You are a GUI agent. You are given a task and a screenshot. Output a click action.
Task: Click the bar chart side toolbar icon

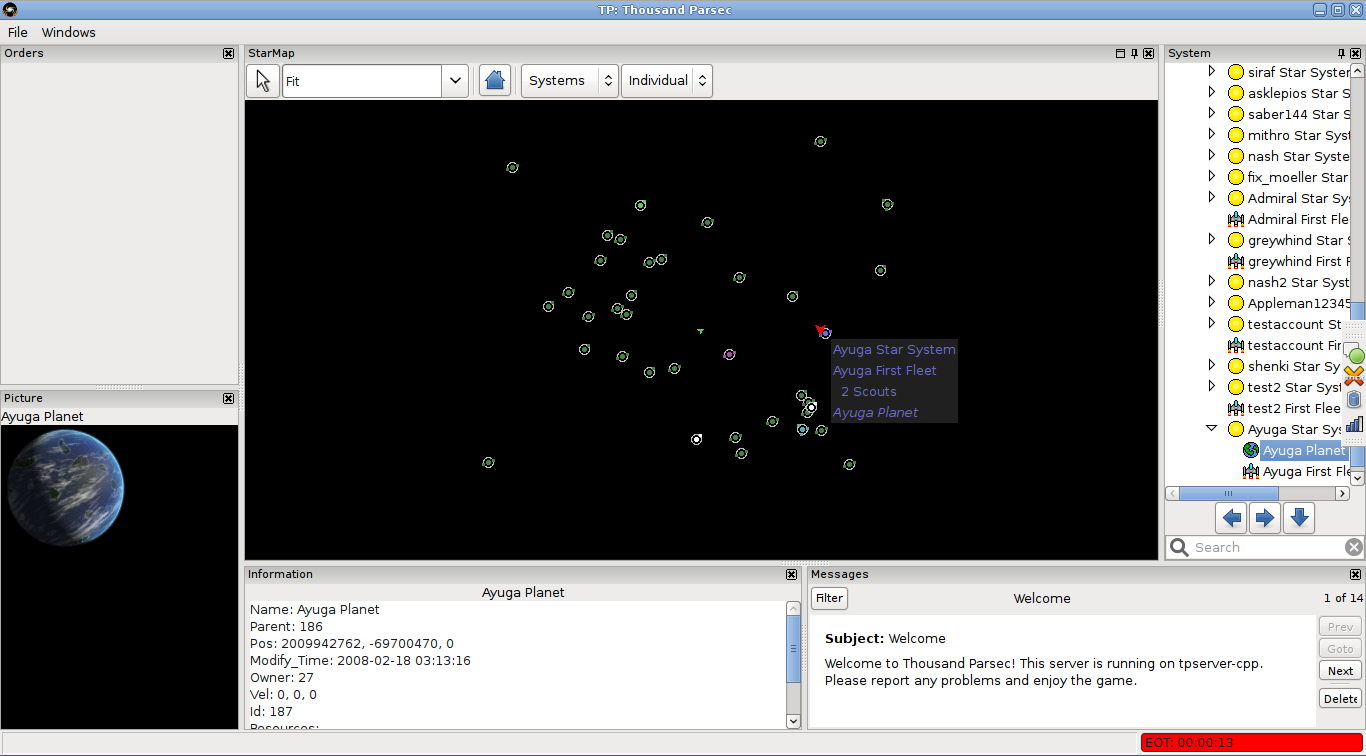click(1354, 424)
